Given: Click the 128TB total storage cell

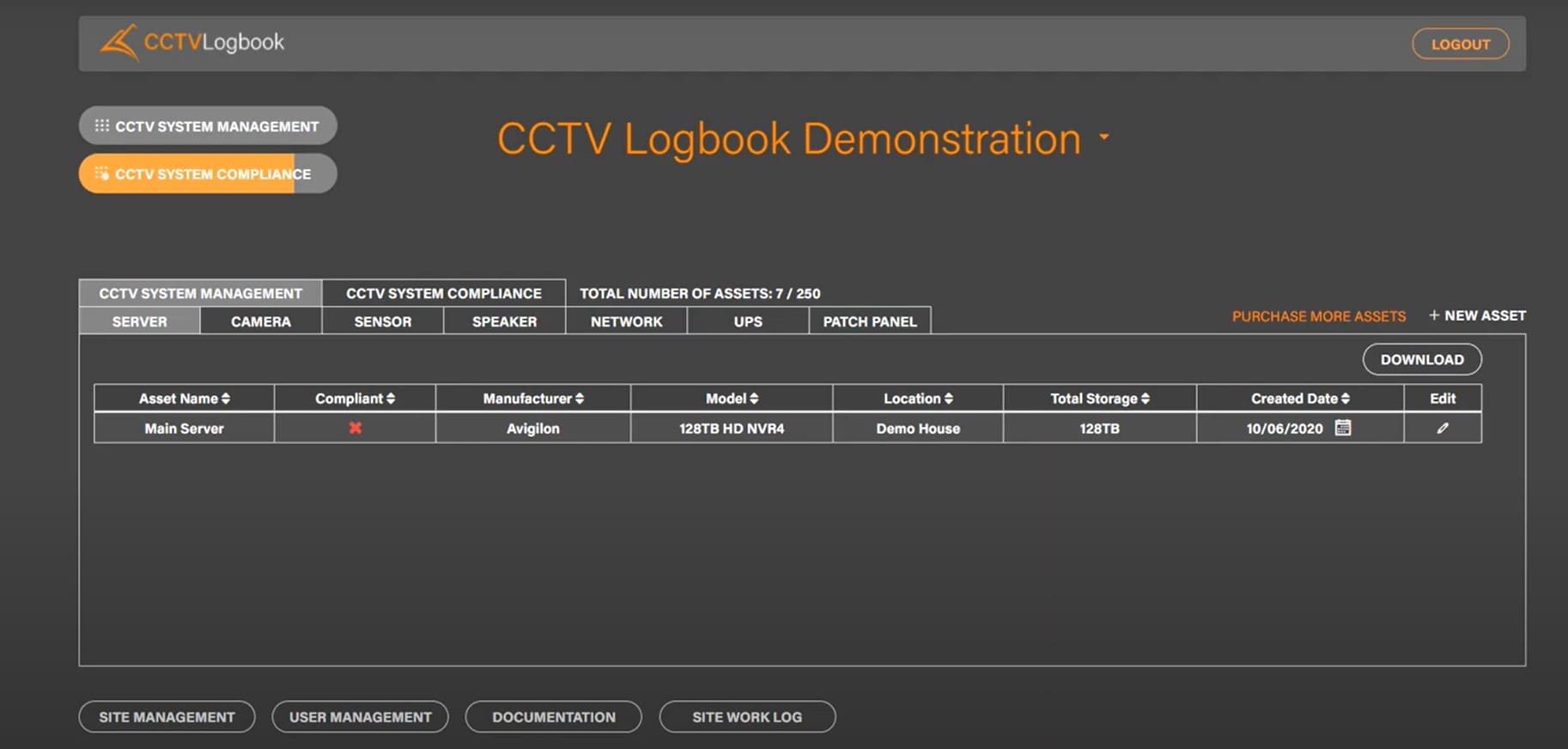Looking at the screenshot, I should (1100, 428).
